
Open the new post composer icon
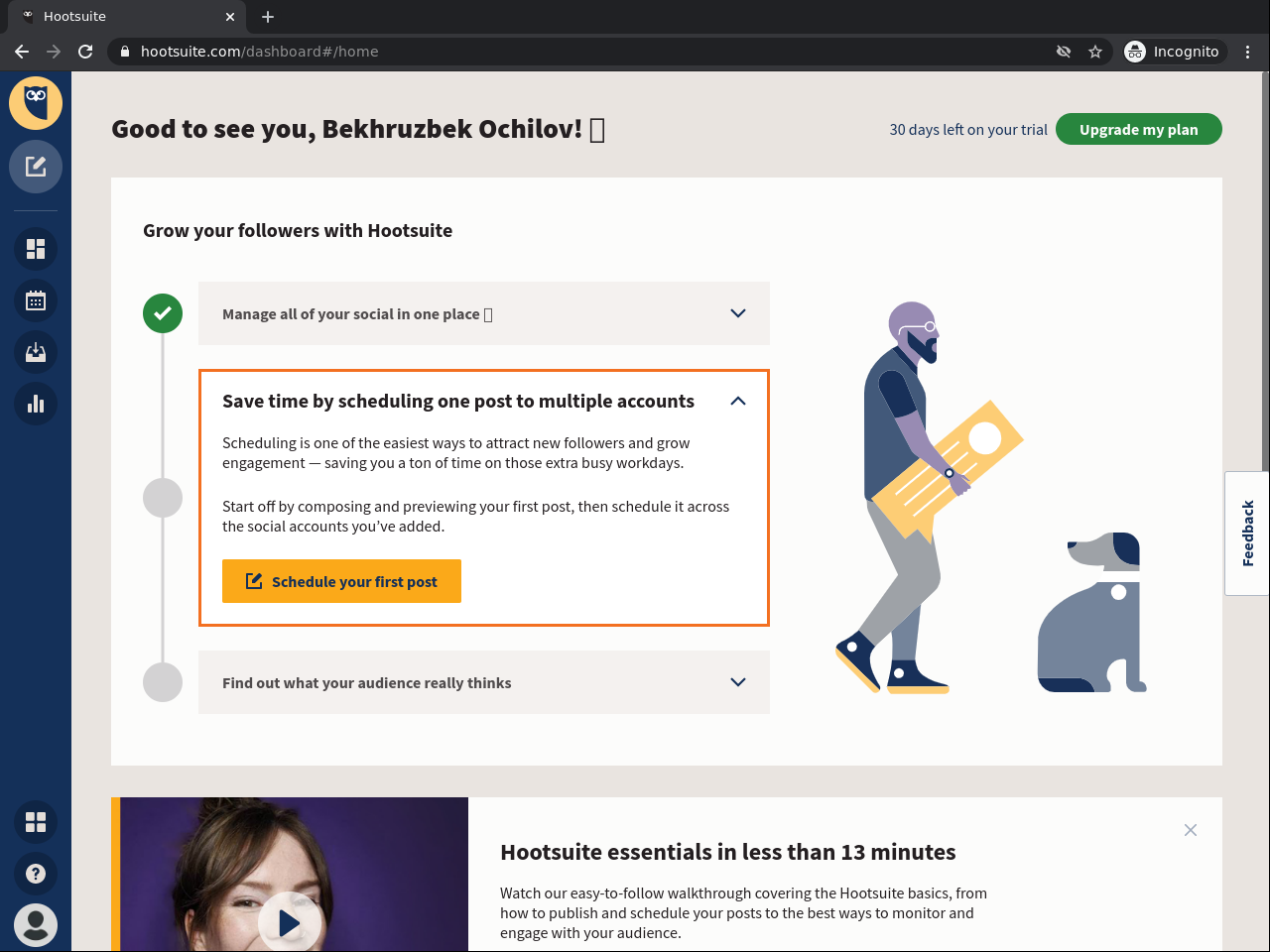36,167
